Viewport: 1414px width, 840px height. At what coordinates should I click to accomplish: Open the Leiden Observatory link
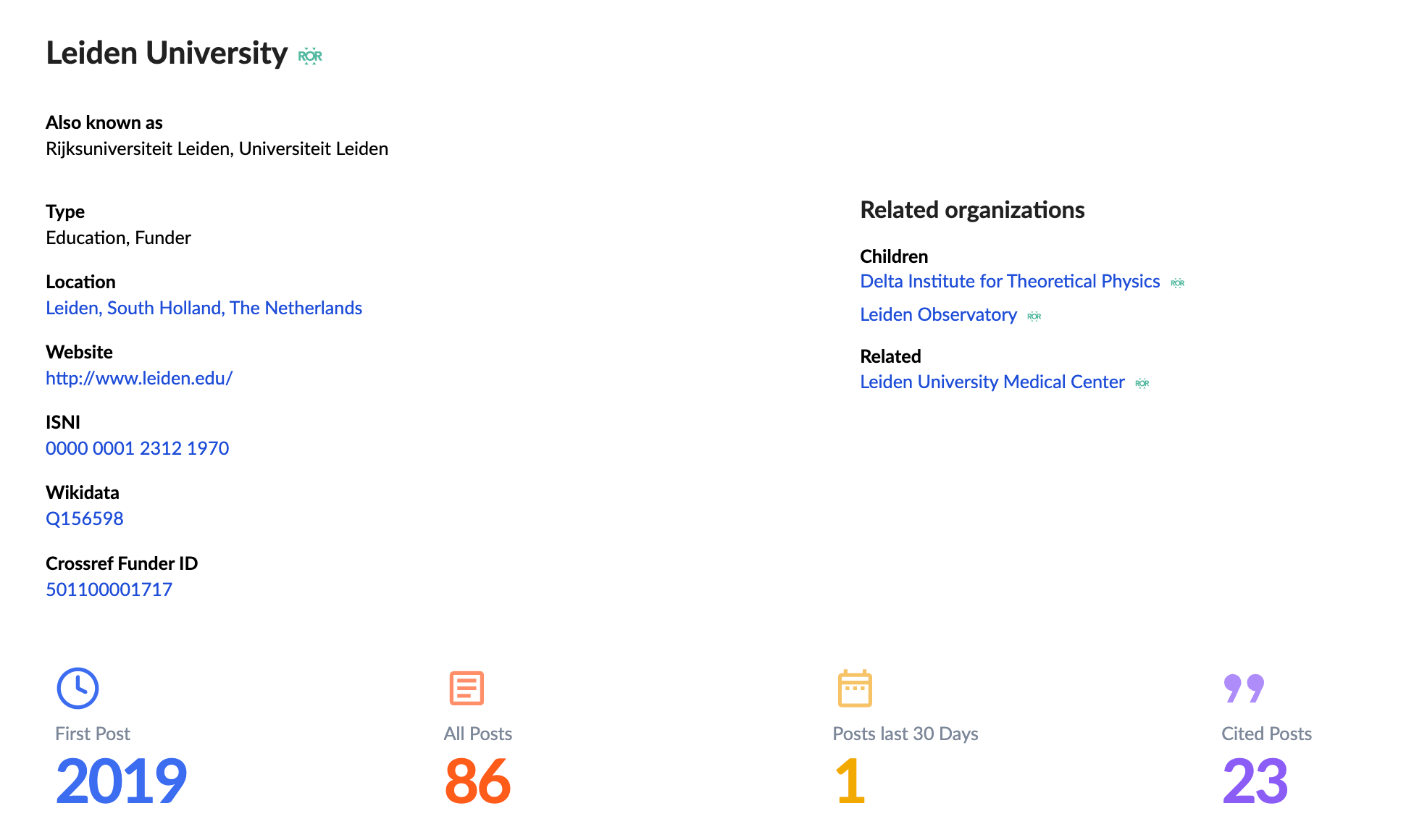click(x=938, y=314)
